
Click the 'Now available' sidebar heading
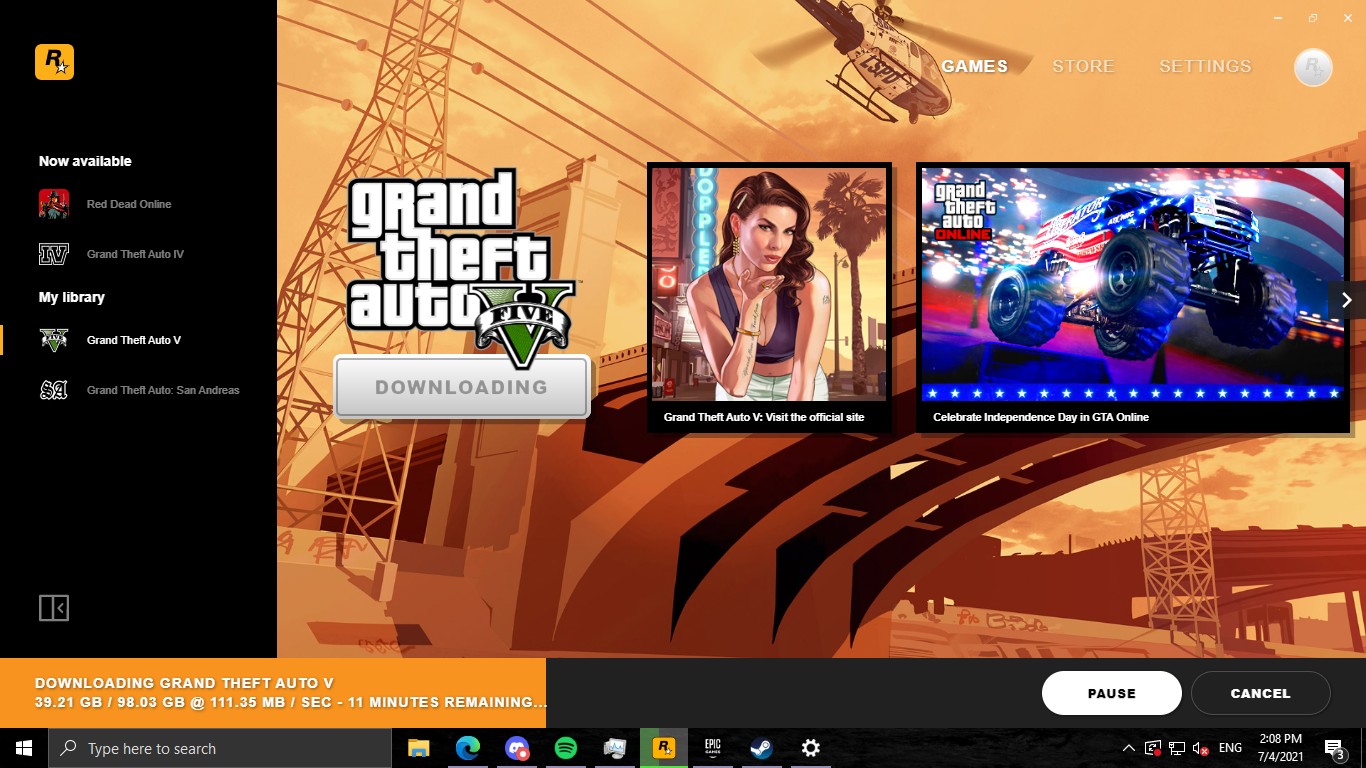[85, 161]
